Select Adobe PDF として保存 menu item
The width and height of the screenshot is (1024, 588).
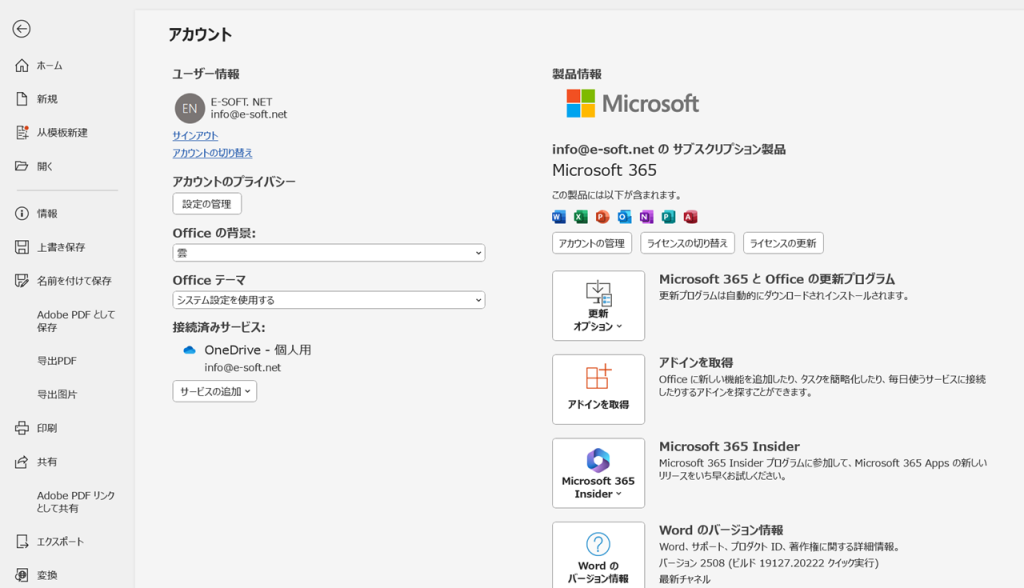[x=76, y=321]
